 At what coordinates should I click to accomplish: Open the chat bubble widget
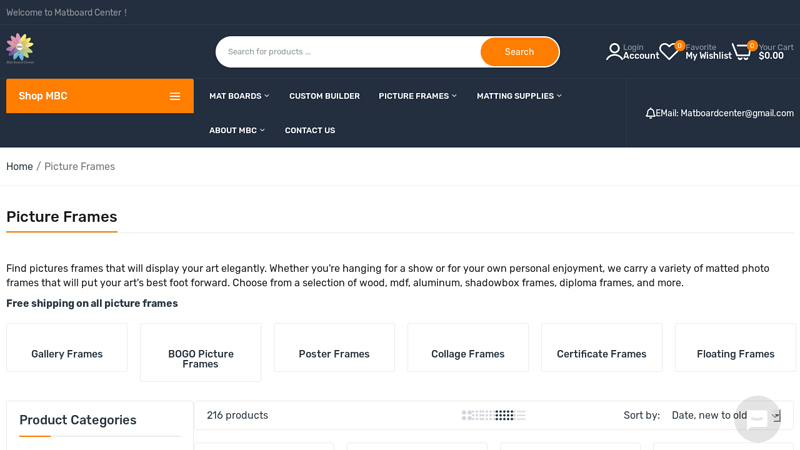[x=757, y=419]
